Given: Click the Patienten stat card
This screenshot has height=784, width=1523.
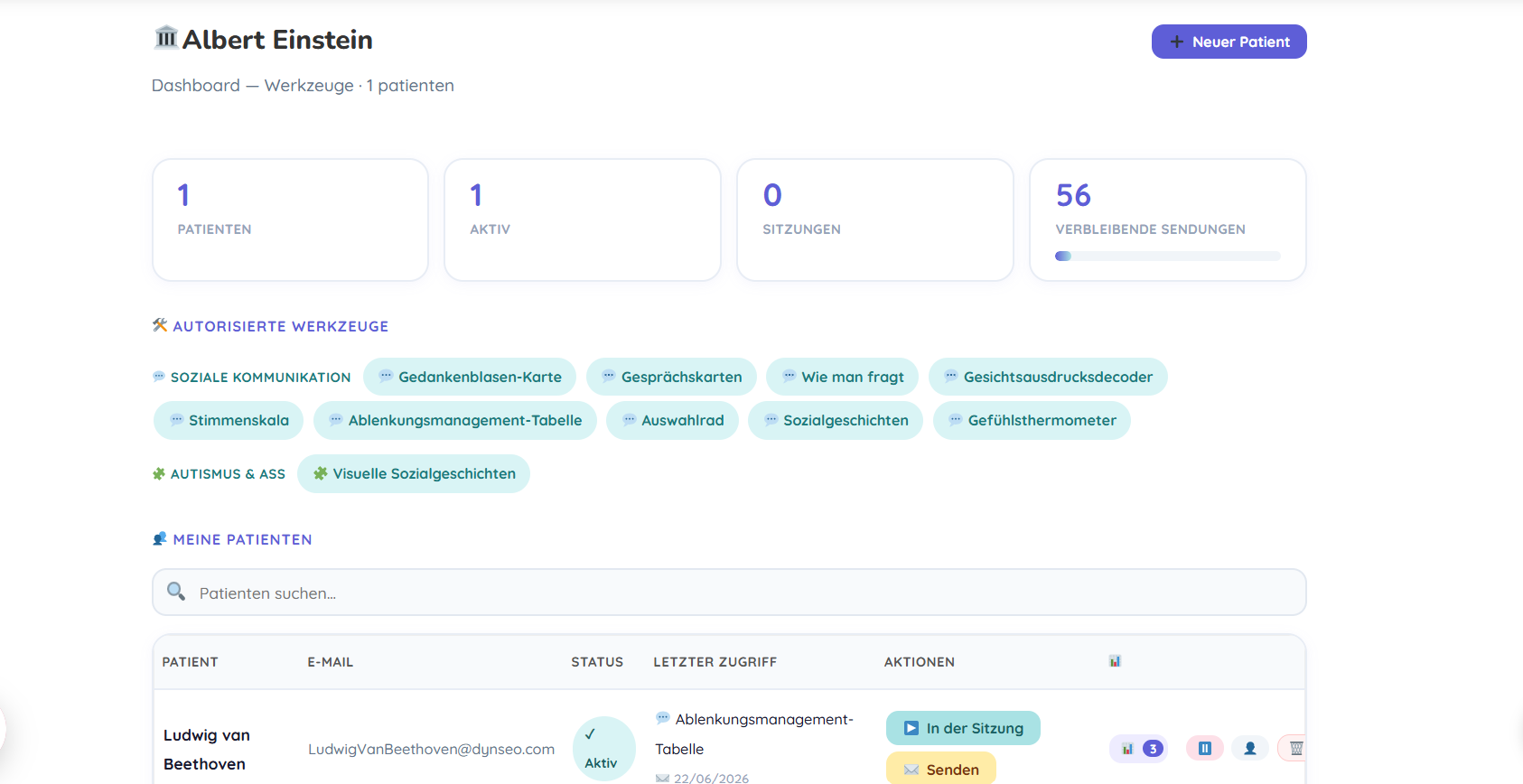Looking at the screenshot, I should click(x=290, y=219).
